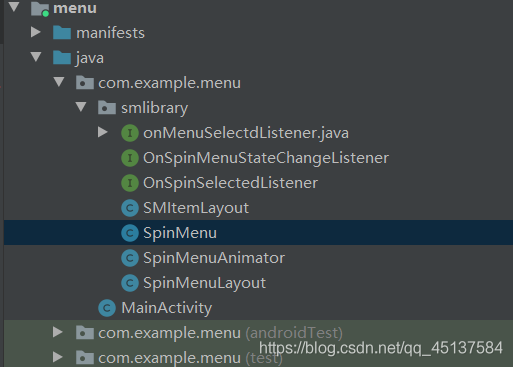Expand onMenuSelectdListener.java arrow
Screen dimensions: 513x367
click(103, 132)
